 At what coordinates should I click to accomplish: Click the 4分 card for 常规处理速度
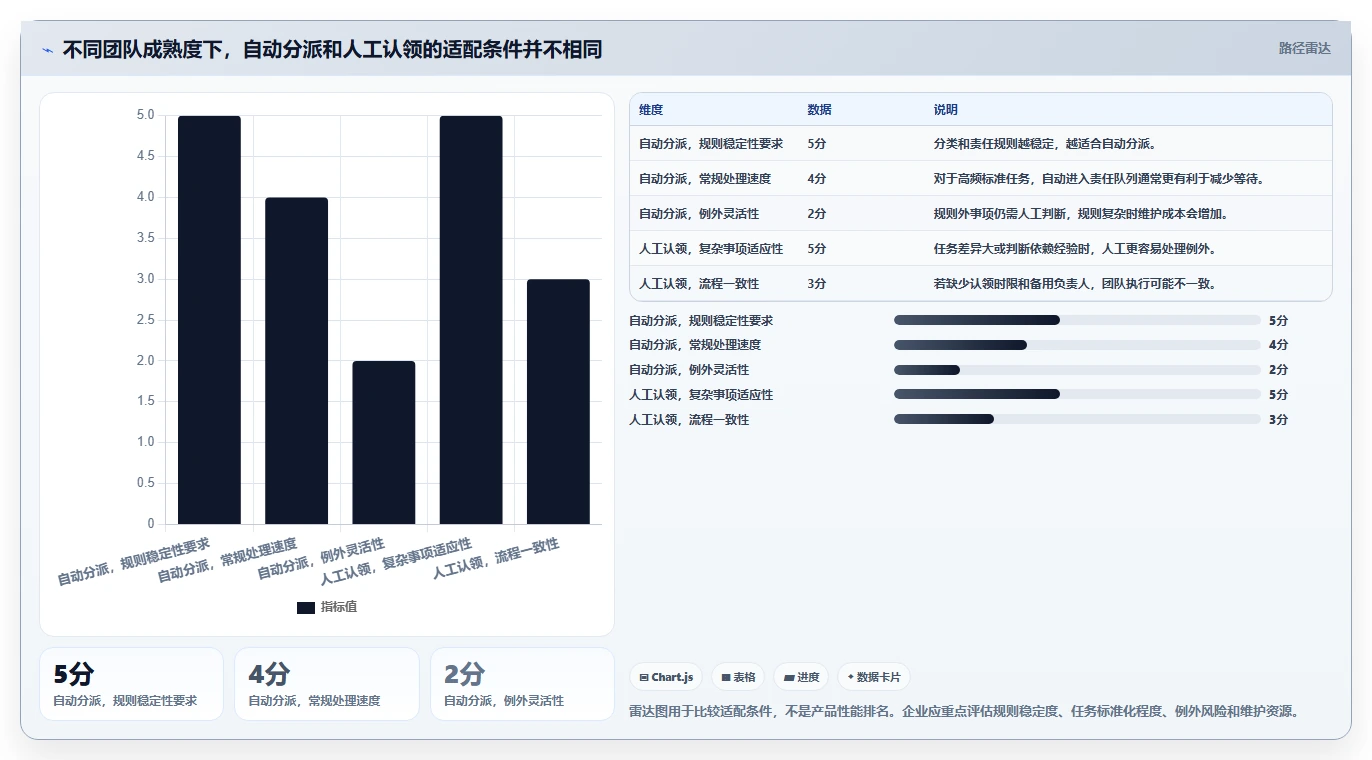pyautogui.click(x=326, y=684)
